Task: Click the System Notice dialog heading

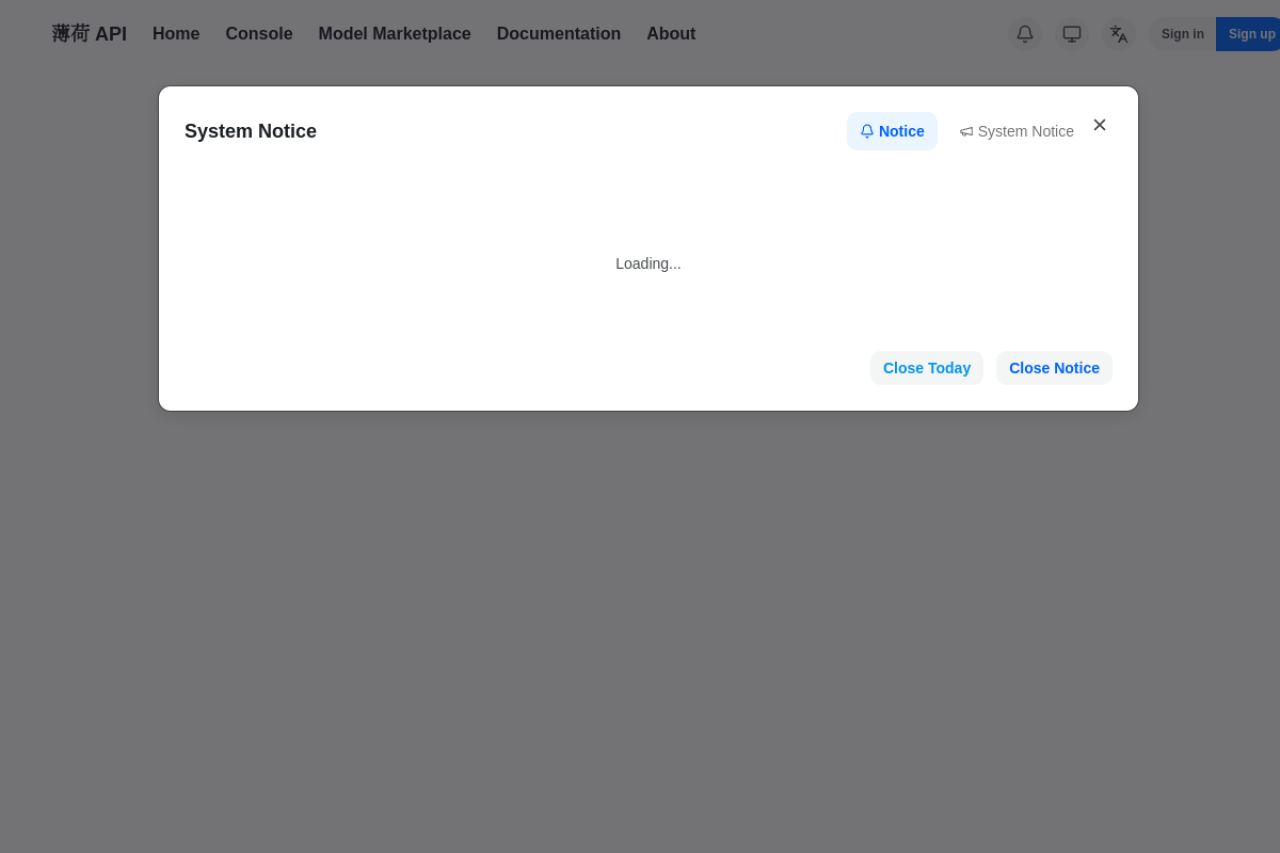Action: [250, 131]
